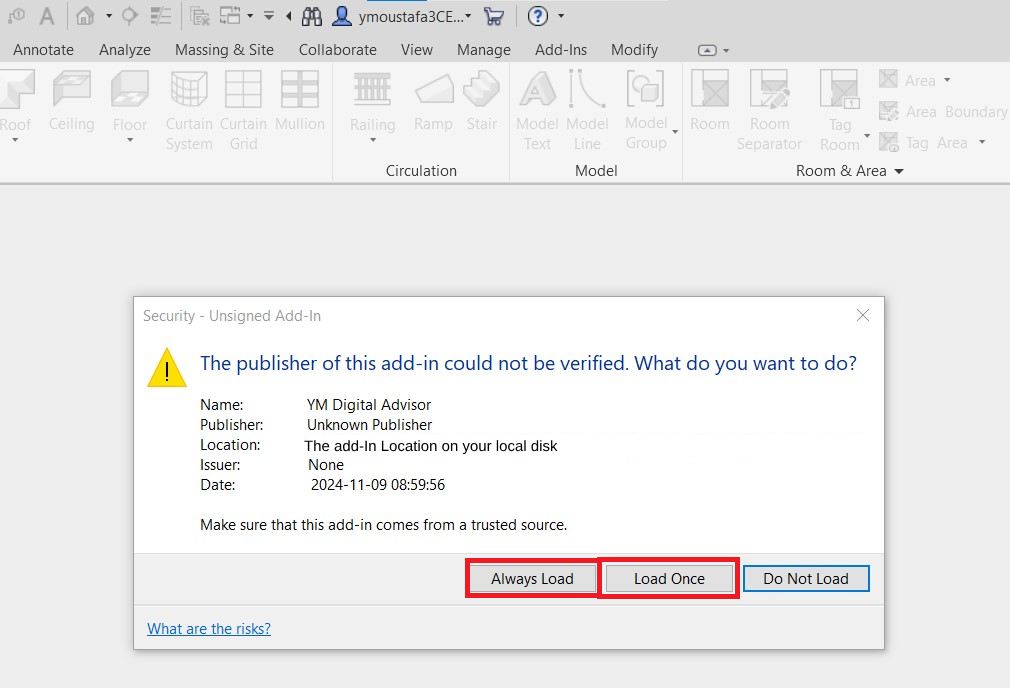Open the Autodesk App Store cart icon

tap(493, 16)
